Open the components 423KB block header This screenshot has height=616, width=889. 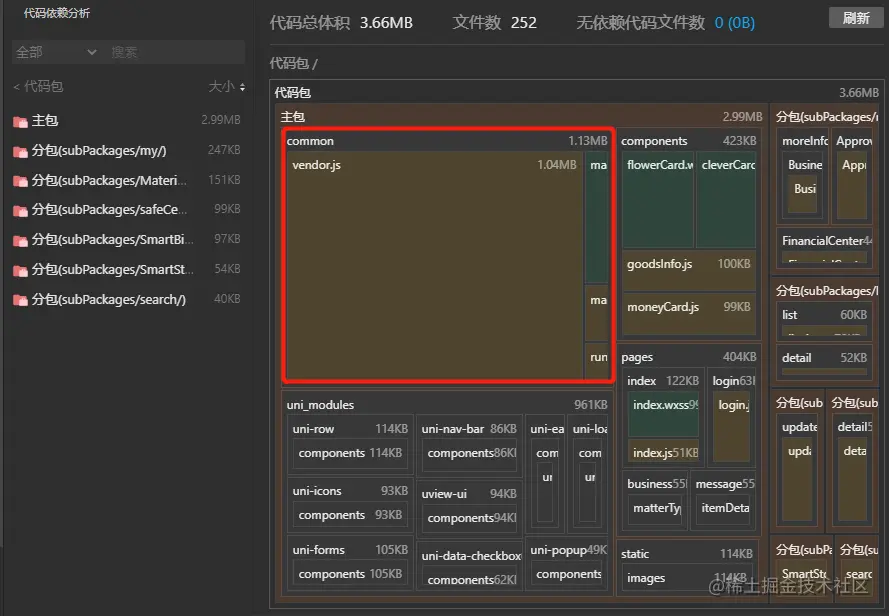click(688, 141)
